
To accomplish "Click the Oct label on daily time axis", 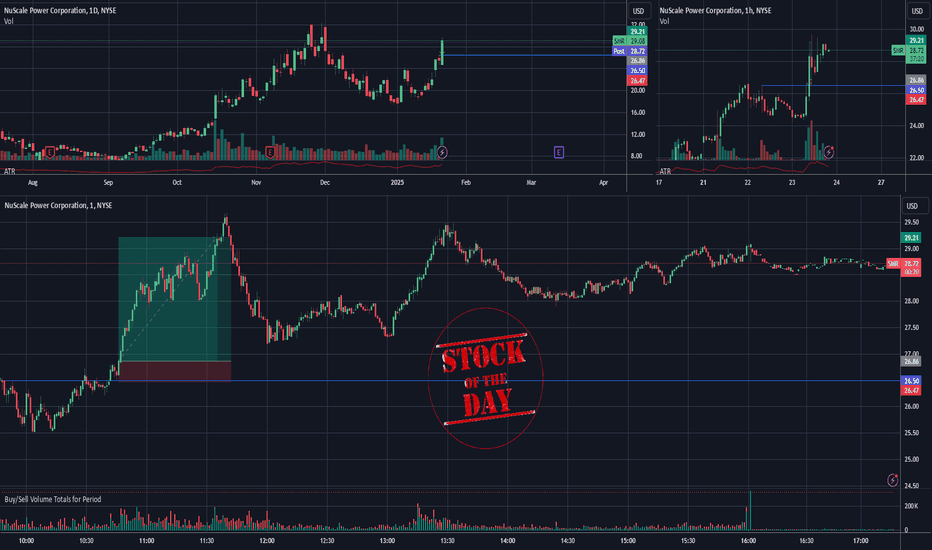I will [x=177, y=183].
